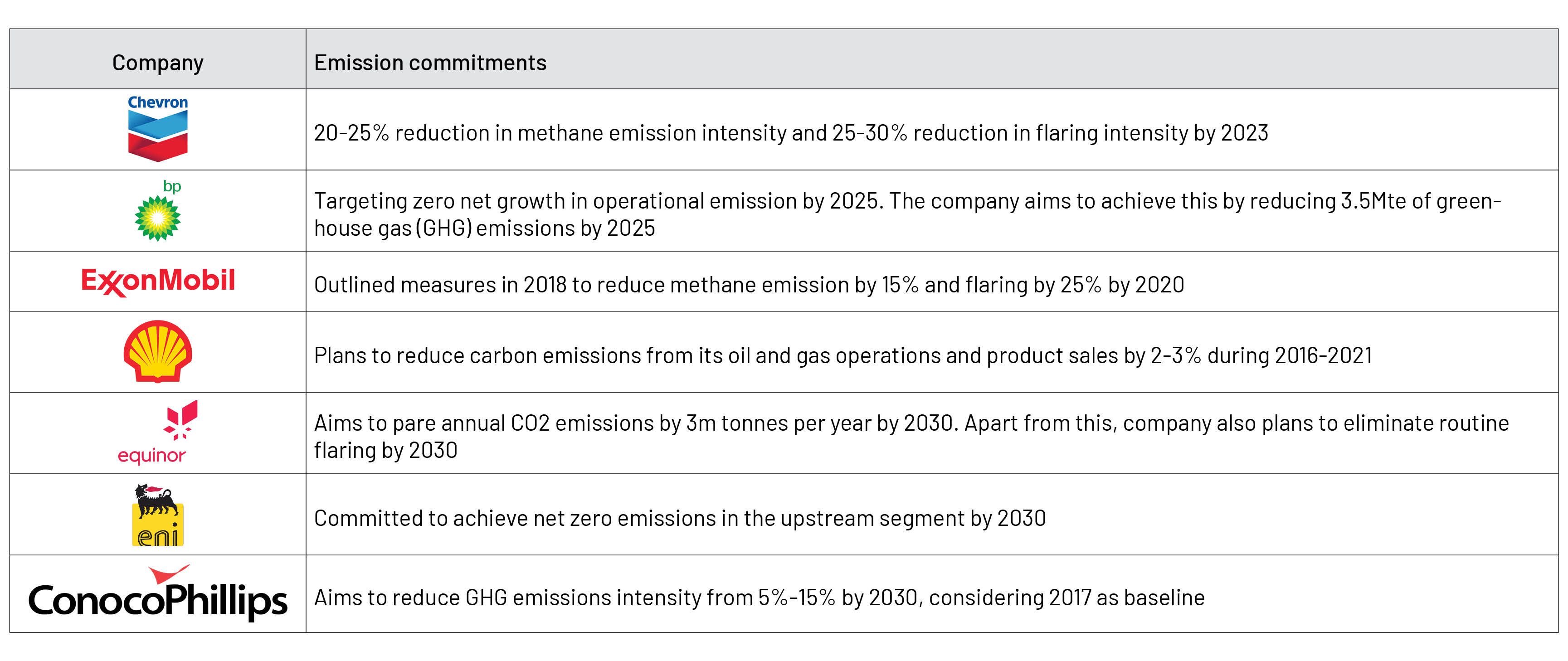Click the word 'equinor' under the logo
This screenshot has height=661, width=1568.
tap(151, 456)
